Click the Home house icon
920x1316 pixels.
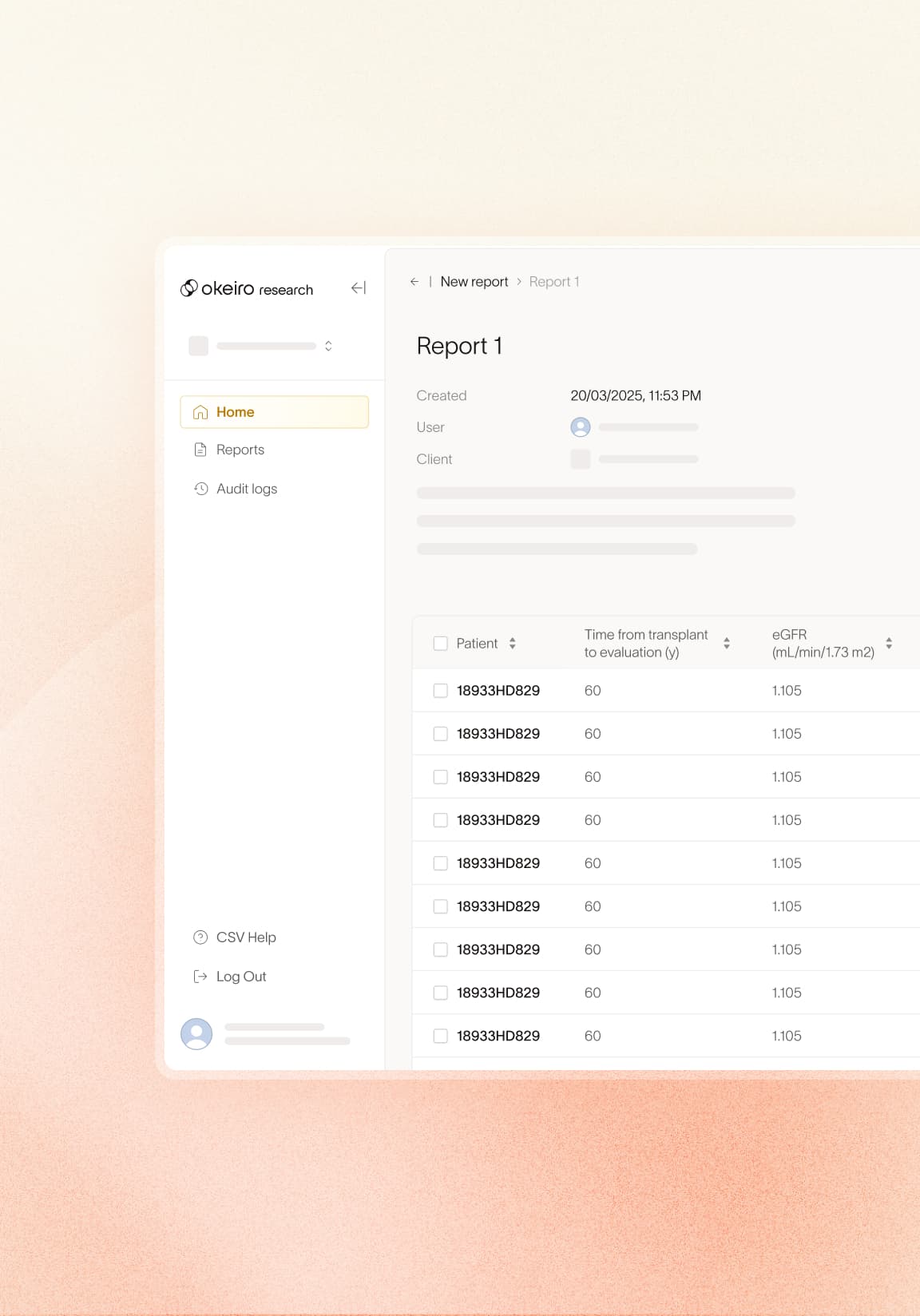tap(200, 412)
